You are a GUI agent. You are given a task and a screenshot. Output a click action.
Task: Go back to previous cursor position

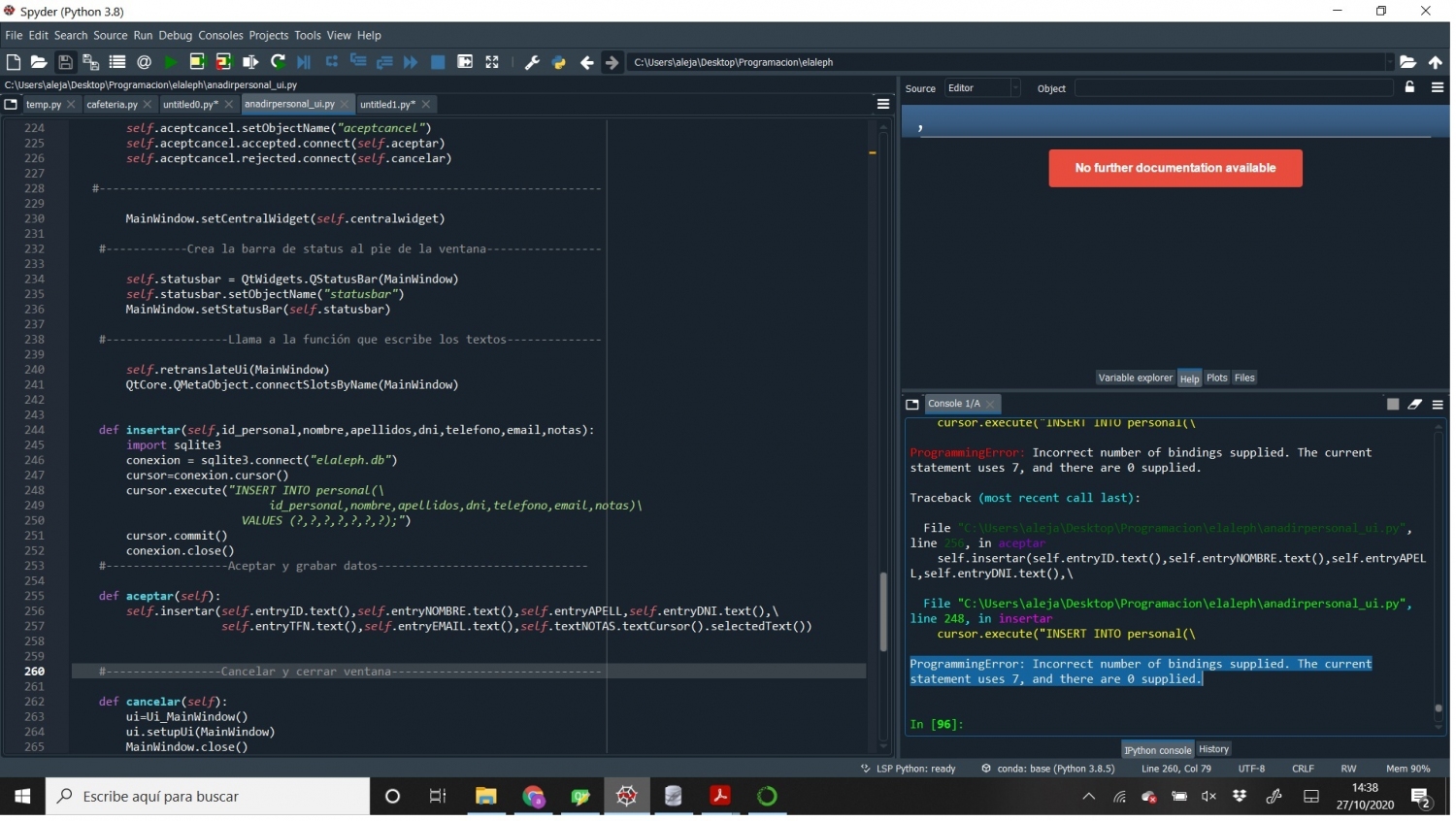coord(586,62)
